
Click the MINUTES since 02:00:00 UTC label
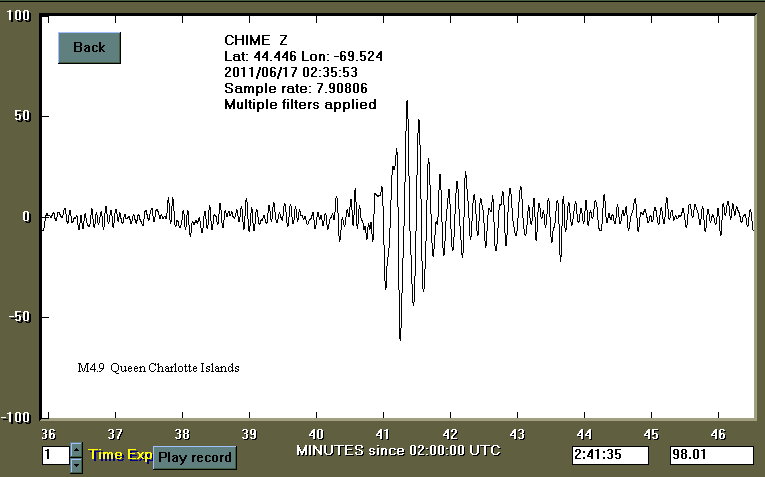tap(398, 450)
